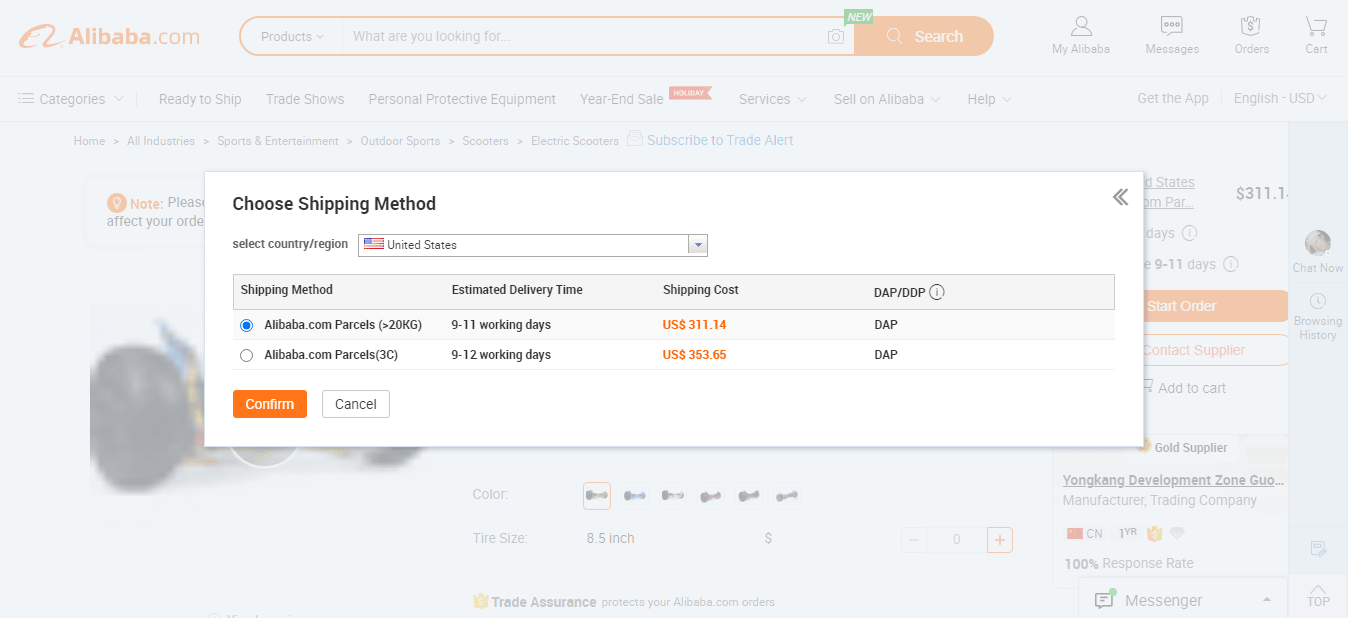Image resolution: width=1348 pixels, height=618 pixels.
Task: Open Personal Protective Equipment menu item
Action: tap(462, 99)
